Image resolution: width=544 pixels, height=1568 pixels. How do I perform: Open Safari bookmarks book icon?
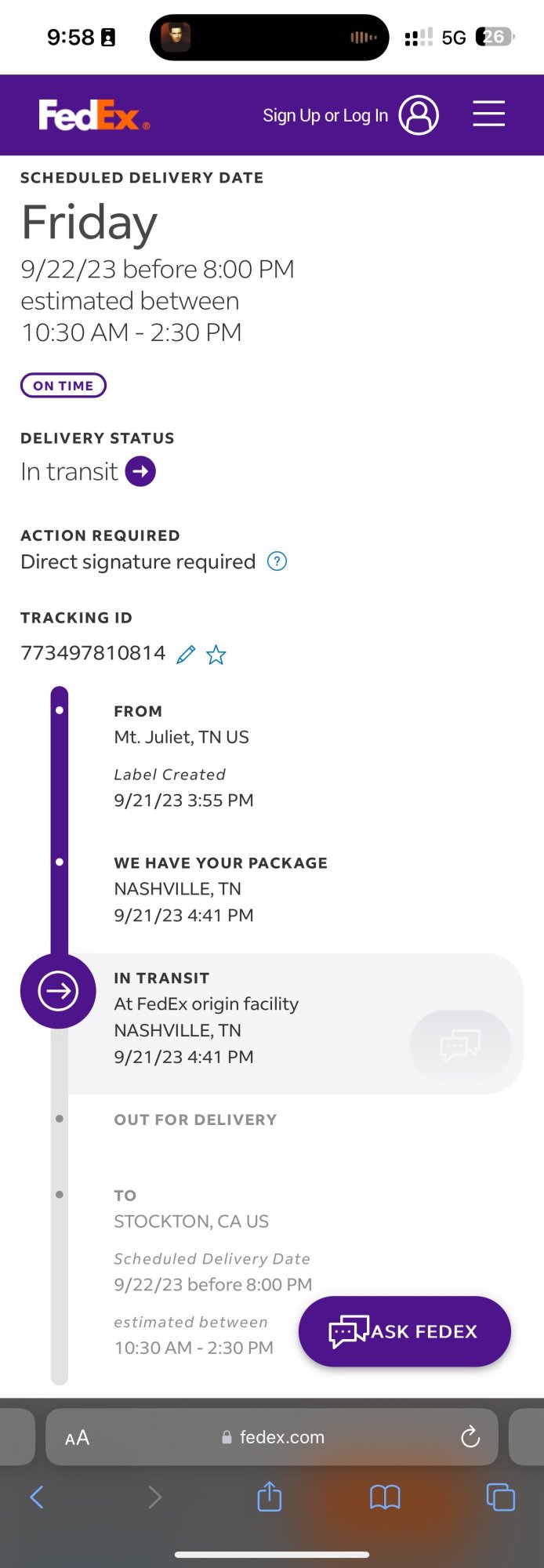point(385,1497)
